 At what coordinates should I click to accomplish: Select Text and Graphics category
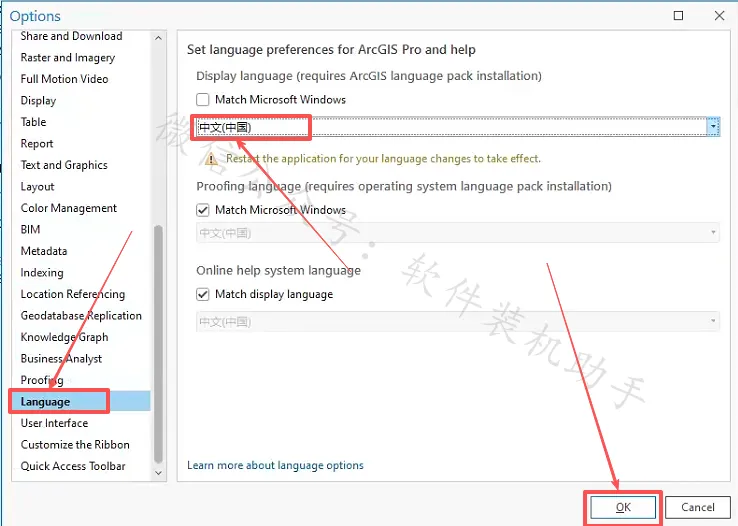pos(64,165)
